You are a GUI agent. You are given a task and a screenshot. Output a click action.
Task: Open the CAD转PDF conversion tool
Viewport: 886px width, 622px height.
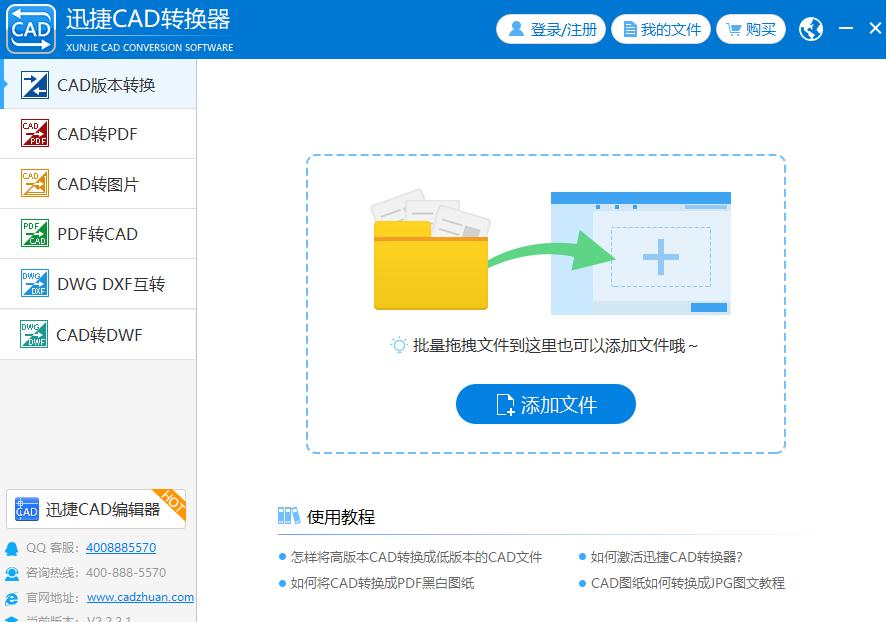pos(97,134)
